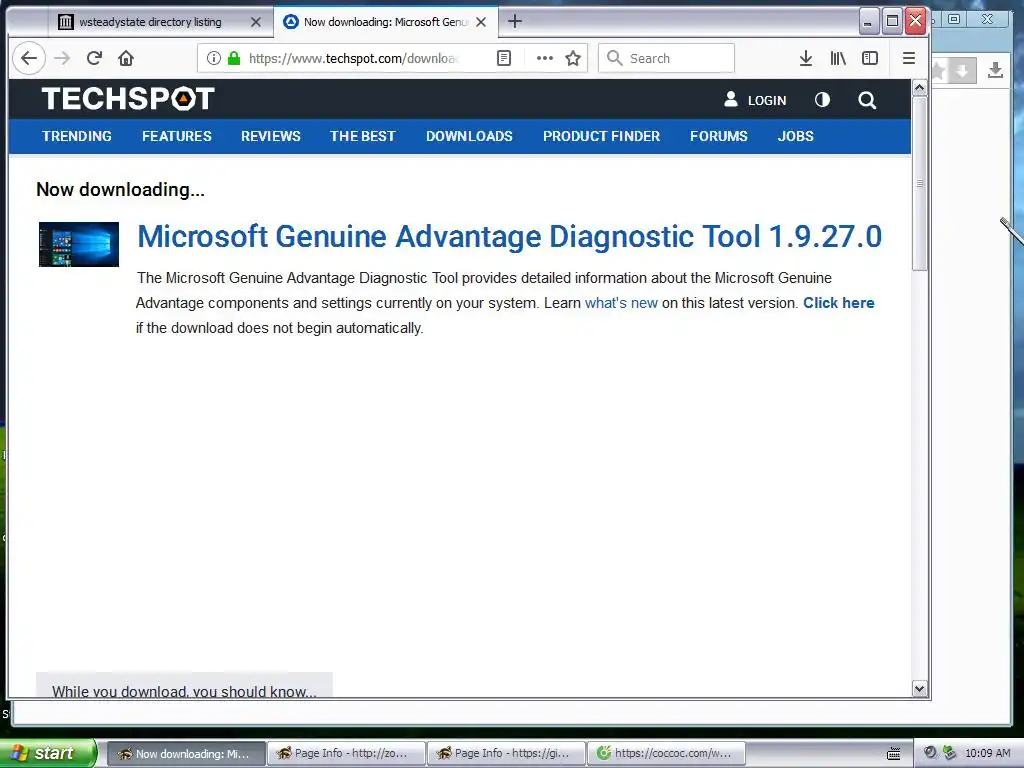
Task: Open a new browser tab
Action: [x=515, y=22]
